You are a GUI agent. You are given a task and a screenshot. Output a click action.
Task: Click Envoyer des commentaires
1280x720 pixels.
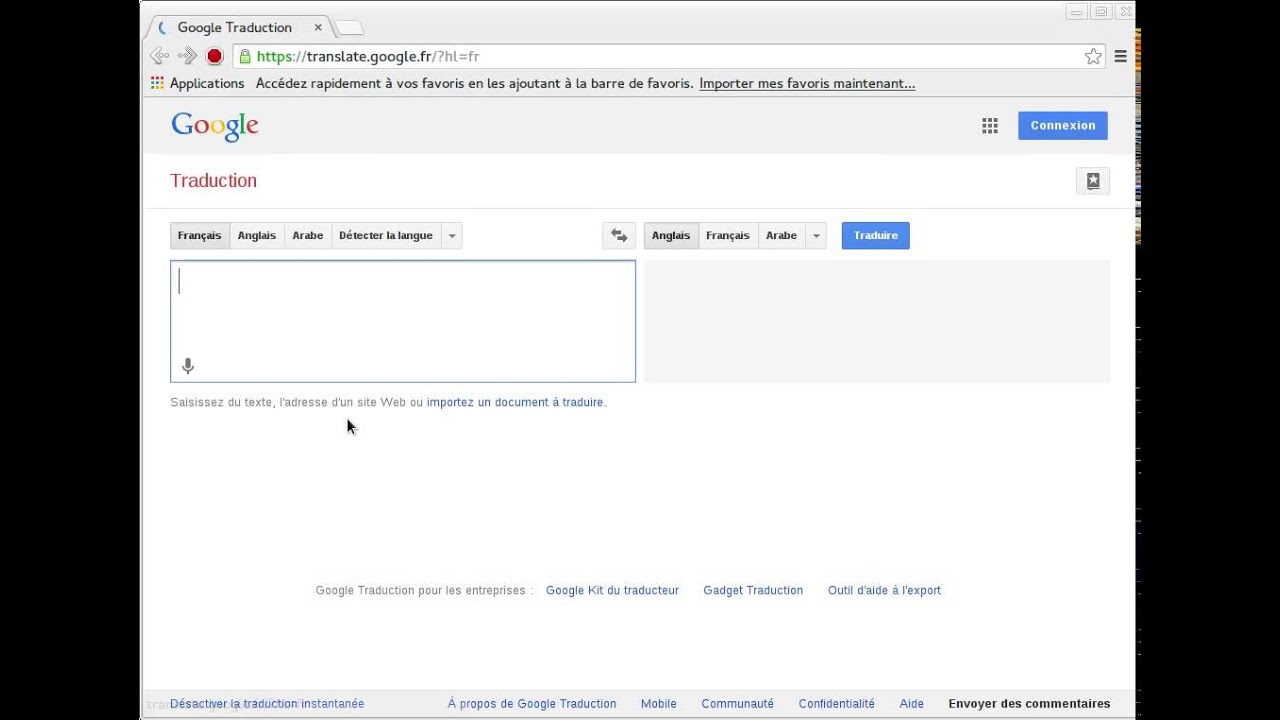click(x=1029, y=703)
